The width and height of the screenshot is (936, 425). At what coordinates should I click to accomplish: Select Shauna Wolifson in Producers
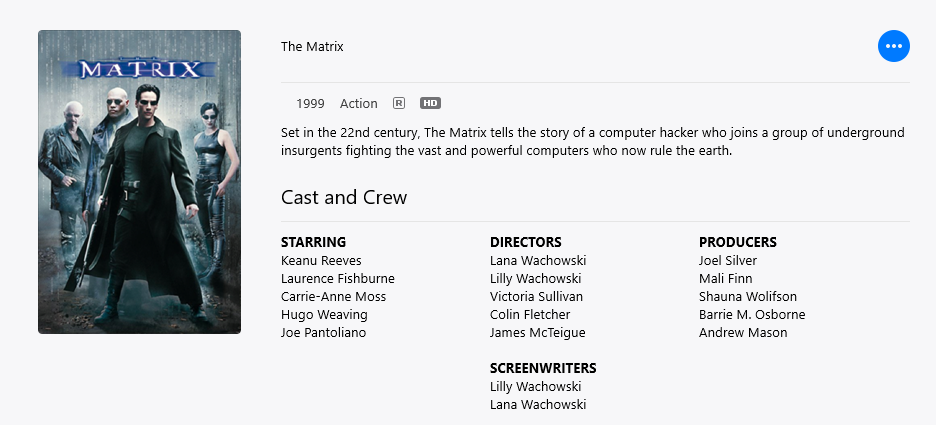748,297
